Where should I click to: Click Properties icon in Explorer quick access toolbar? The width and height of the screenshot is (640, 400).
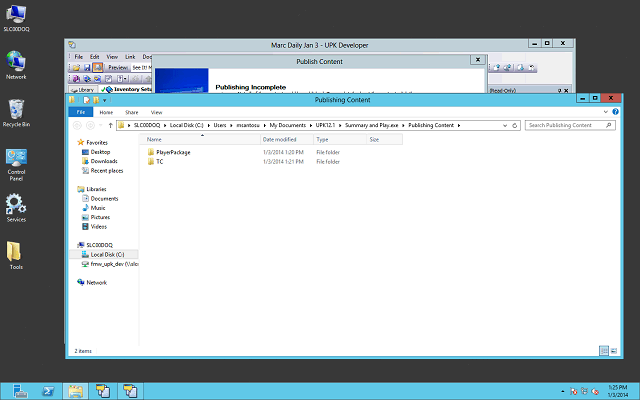pos(87,100)
